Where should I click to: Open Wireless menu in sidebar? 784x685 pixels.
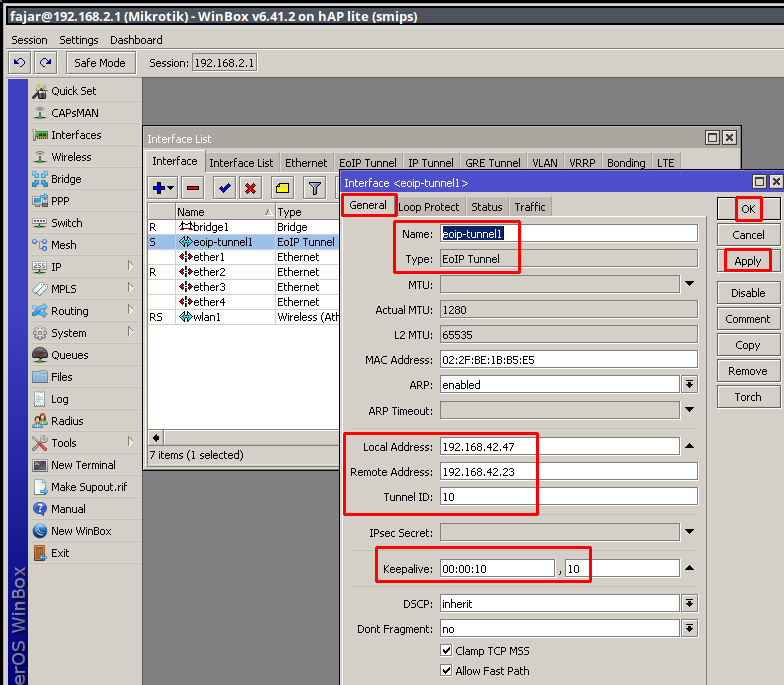pyautogui.click(x=71, y=157)
